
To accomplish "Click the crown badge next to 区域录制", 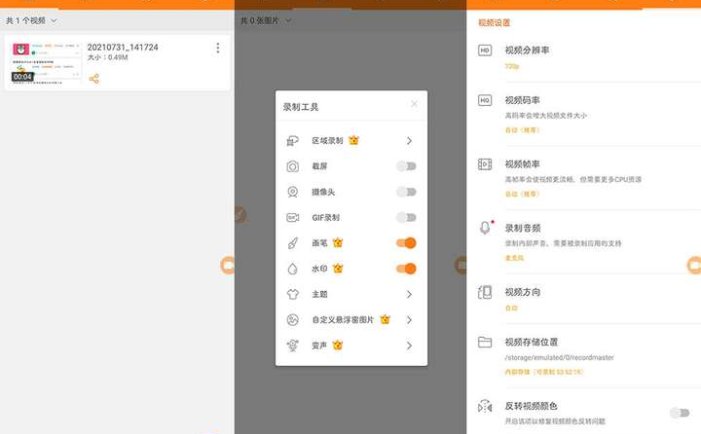I will (x=354, y=140).
